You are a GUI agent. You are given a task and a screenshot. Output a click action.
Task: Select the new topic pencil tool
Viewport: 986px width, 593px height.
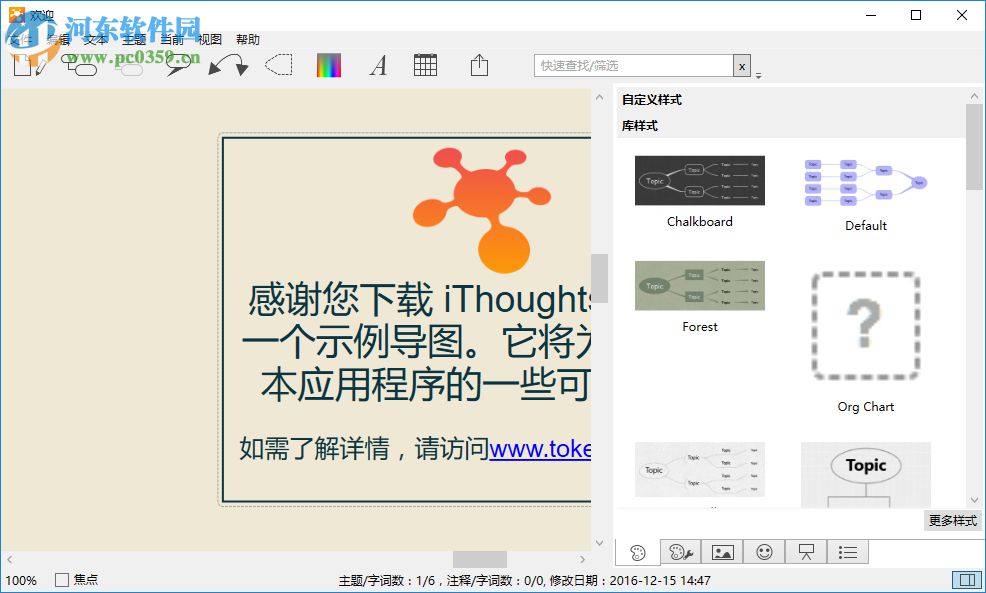(x=27, y=66)
